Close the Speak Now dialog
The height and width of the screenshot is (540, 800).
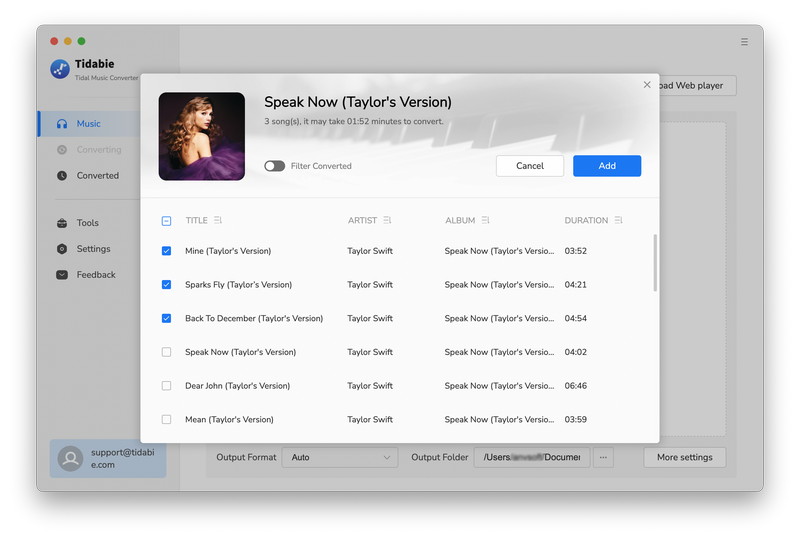click(x=647, y=85)
